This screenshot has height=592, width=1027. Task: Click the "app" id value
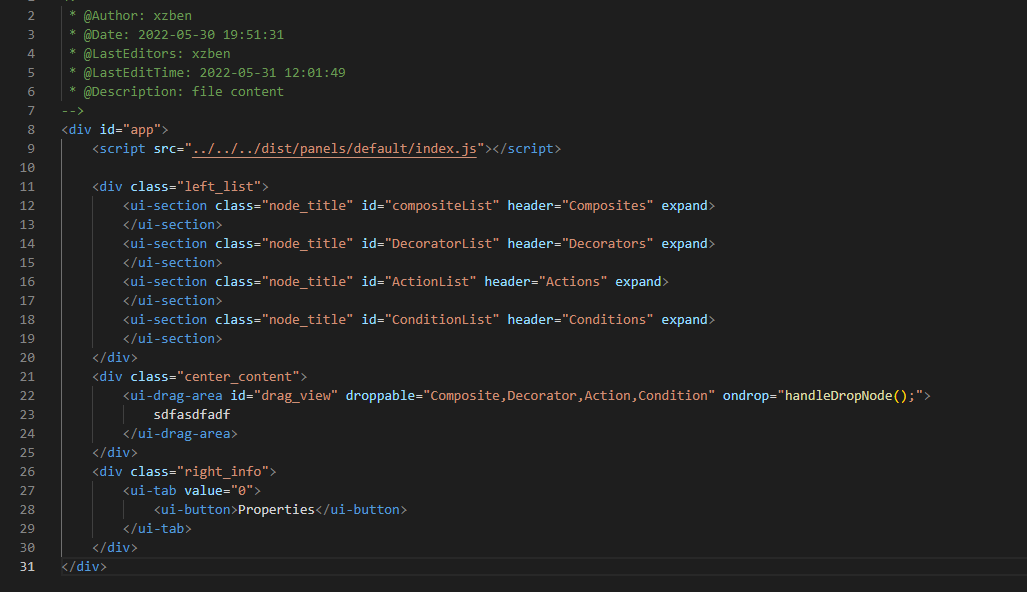click(142, 130)
